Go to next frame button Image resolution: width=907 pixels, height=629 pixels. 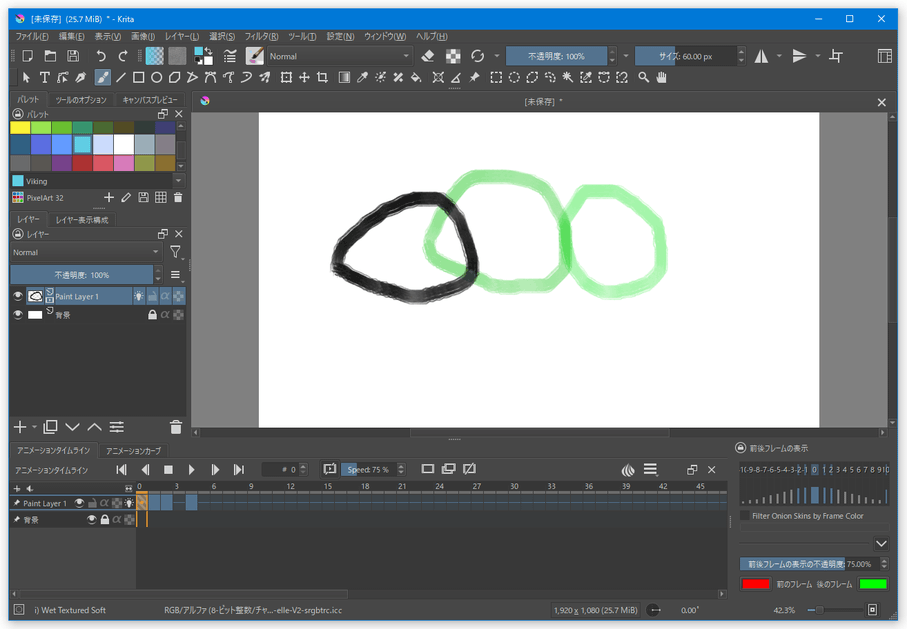click(x=215, y=469)
